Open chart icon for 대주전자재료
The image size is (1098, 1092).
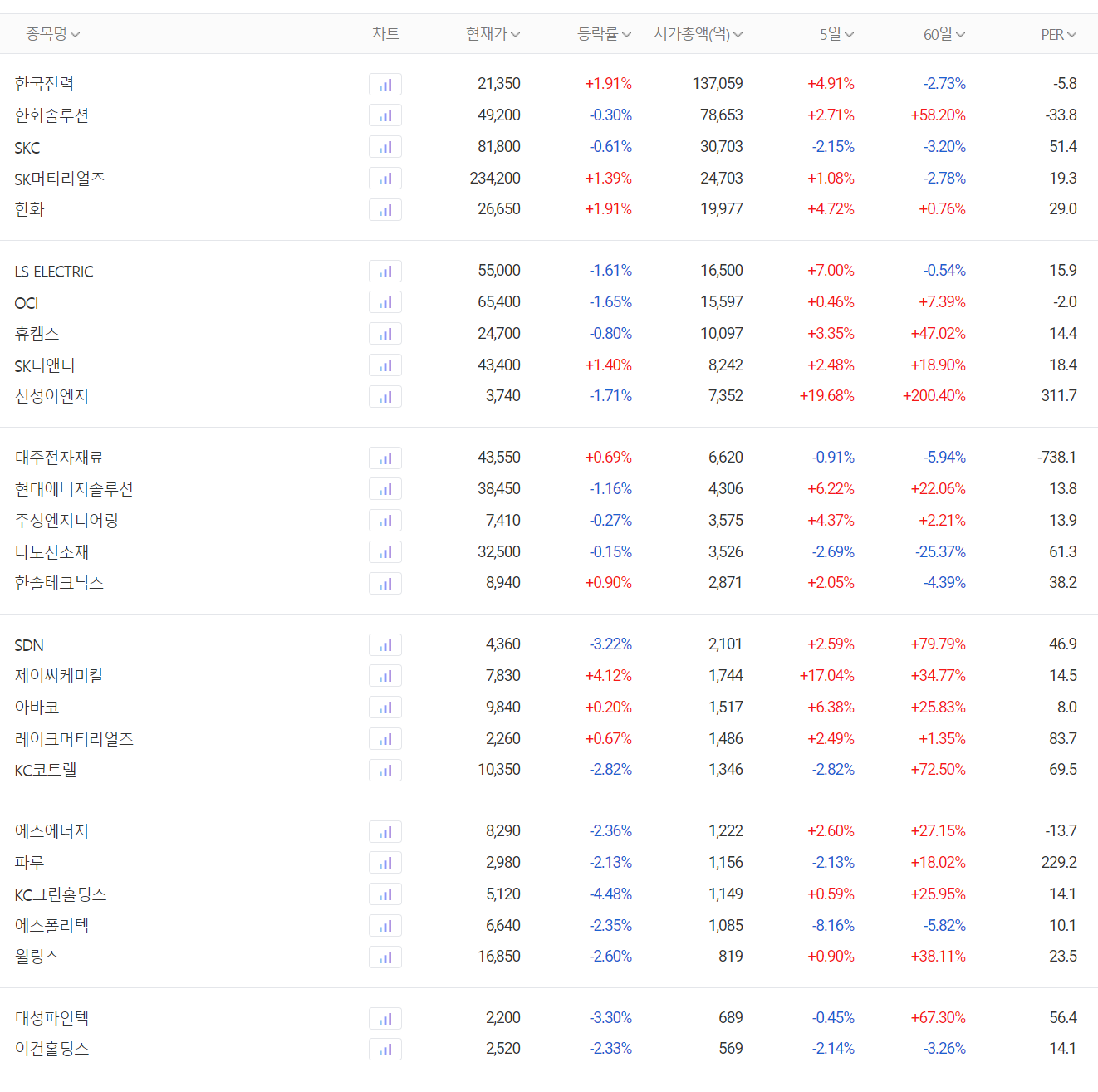pos(385,458)
